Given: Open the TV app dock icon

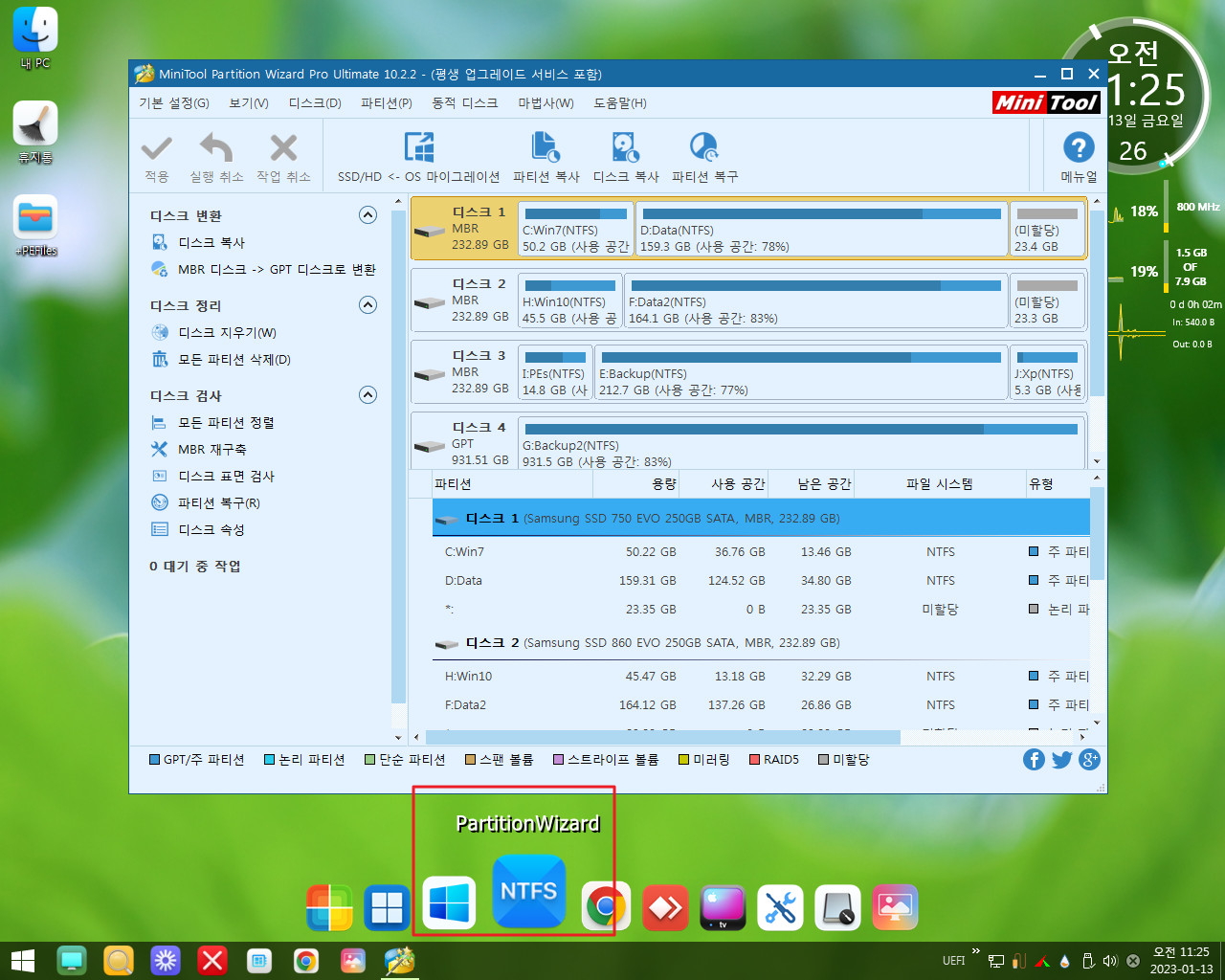Looking at the screenshot, I should click(723, 907).
